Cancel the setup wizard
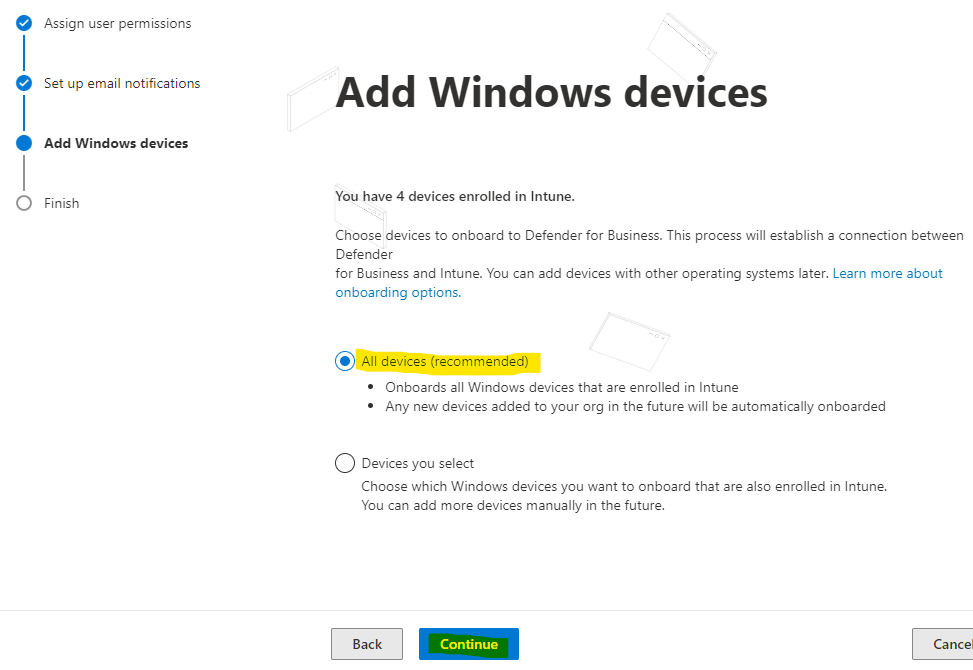This screenshot has width=973, height=670. (943, 644)
